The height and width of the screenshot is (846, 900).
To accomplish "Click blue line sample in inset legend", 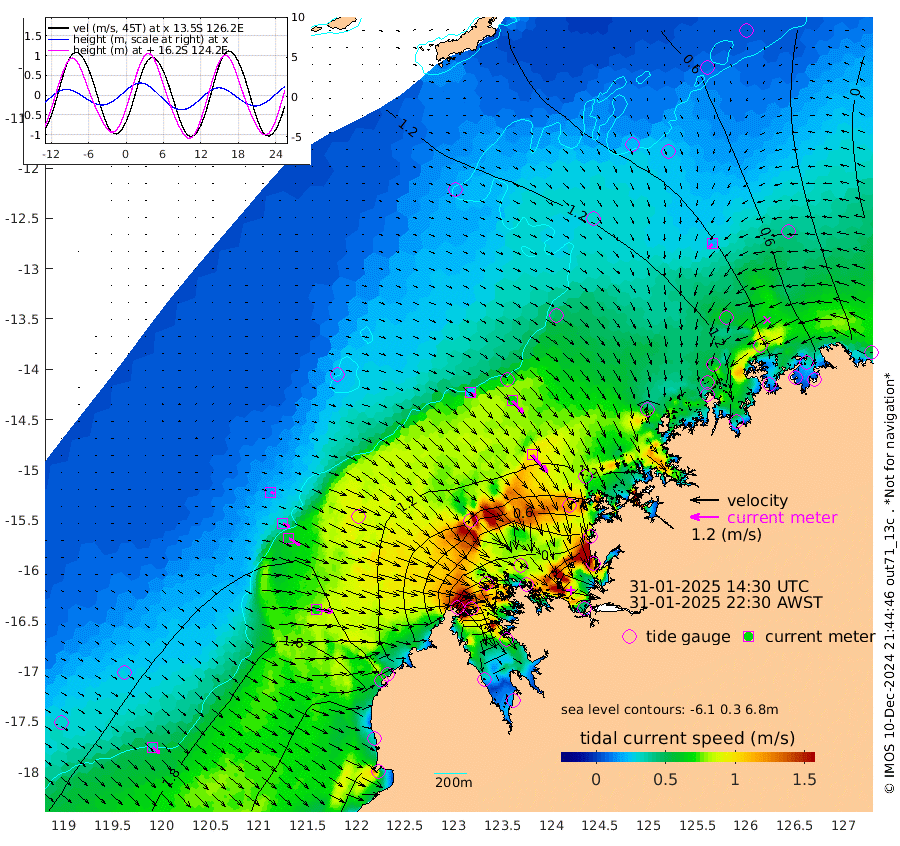I will pyautogui.click(x=59, y=39).
